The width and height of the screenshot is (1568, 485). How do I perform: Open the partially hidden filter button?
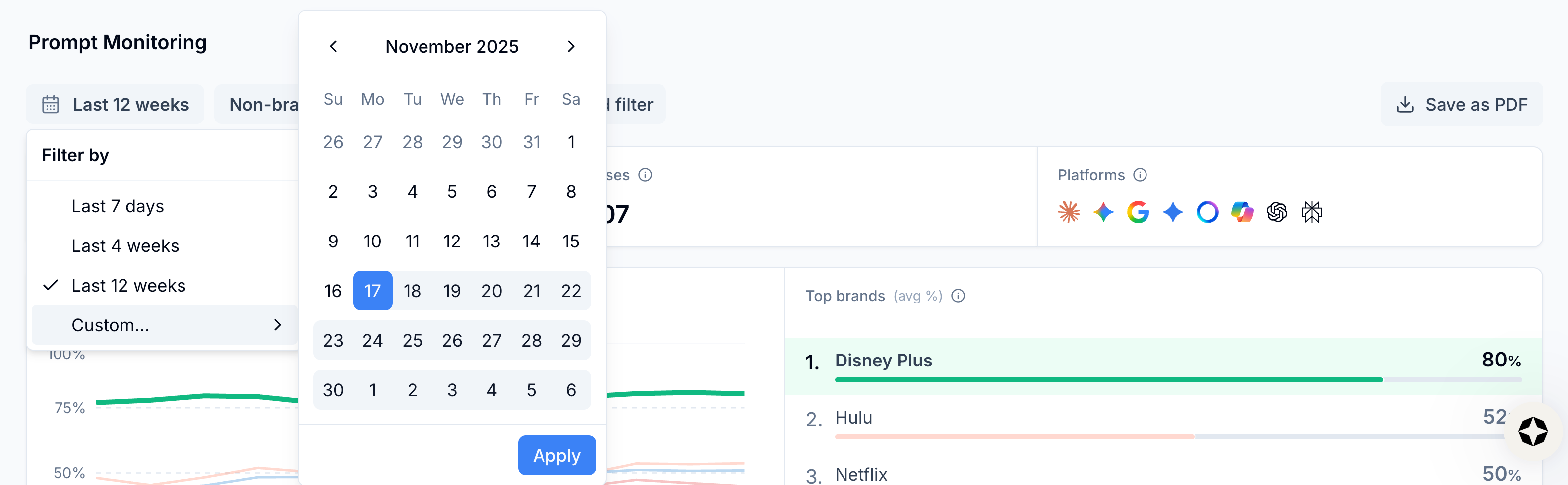point(635,104)
